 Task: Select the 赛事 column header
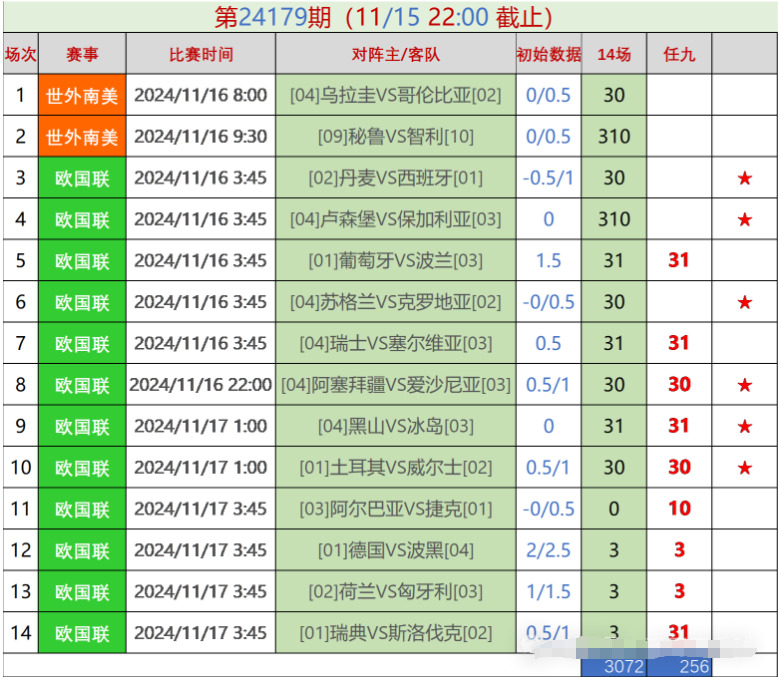[x=82, y=54]
